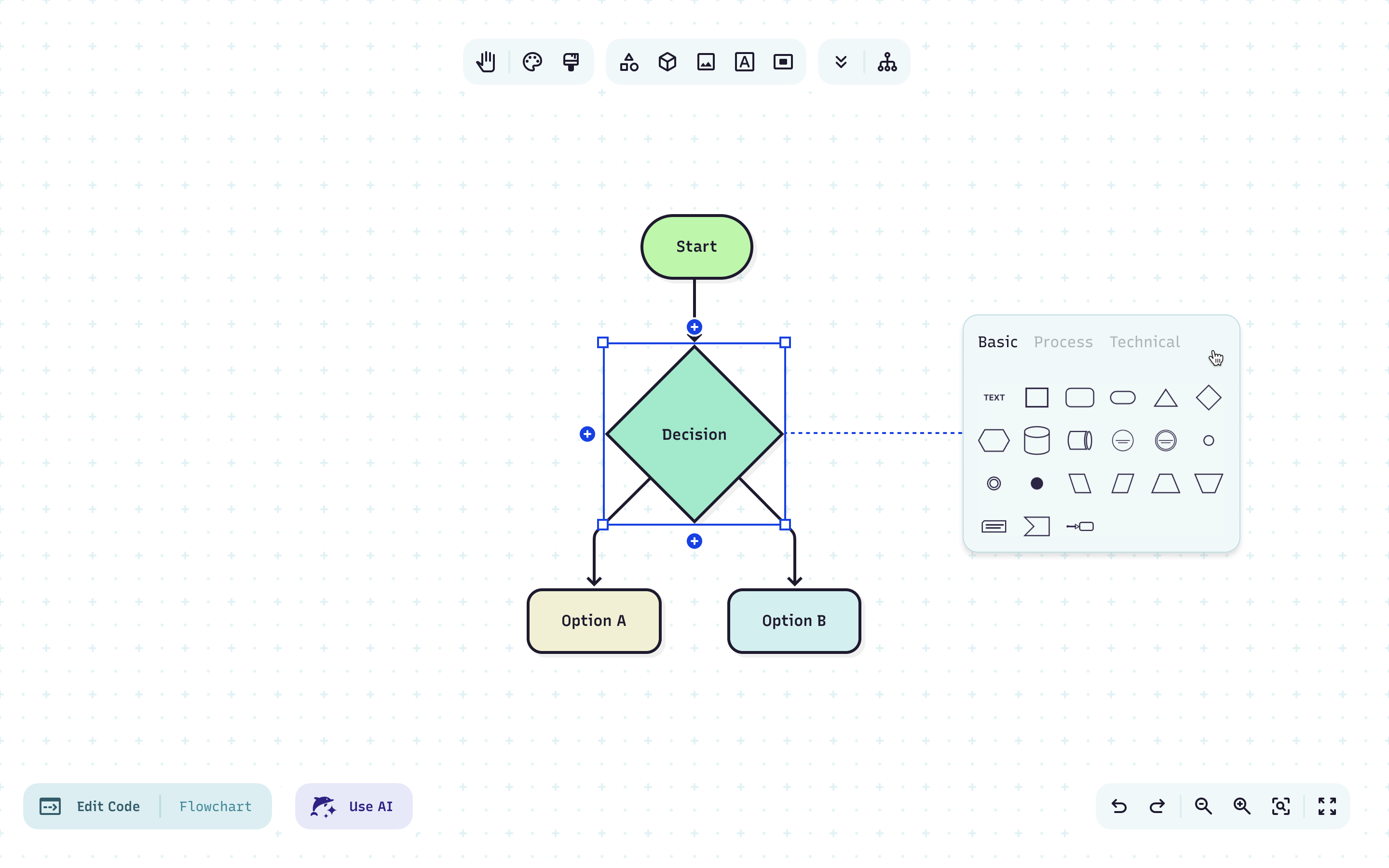The height and width of the screenshot is (868, 1389).
Task: Open the Flowchart diagram type selector
Action: (215, 806)
